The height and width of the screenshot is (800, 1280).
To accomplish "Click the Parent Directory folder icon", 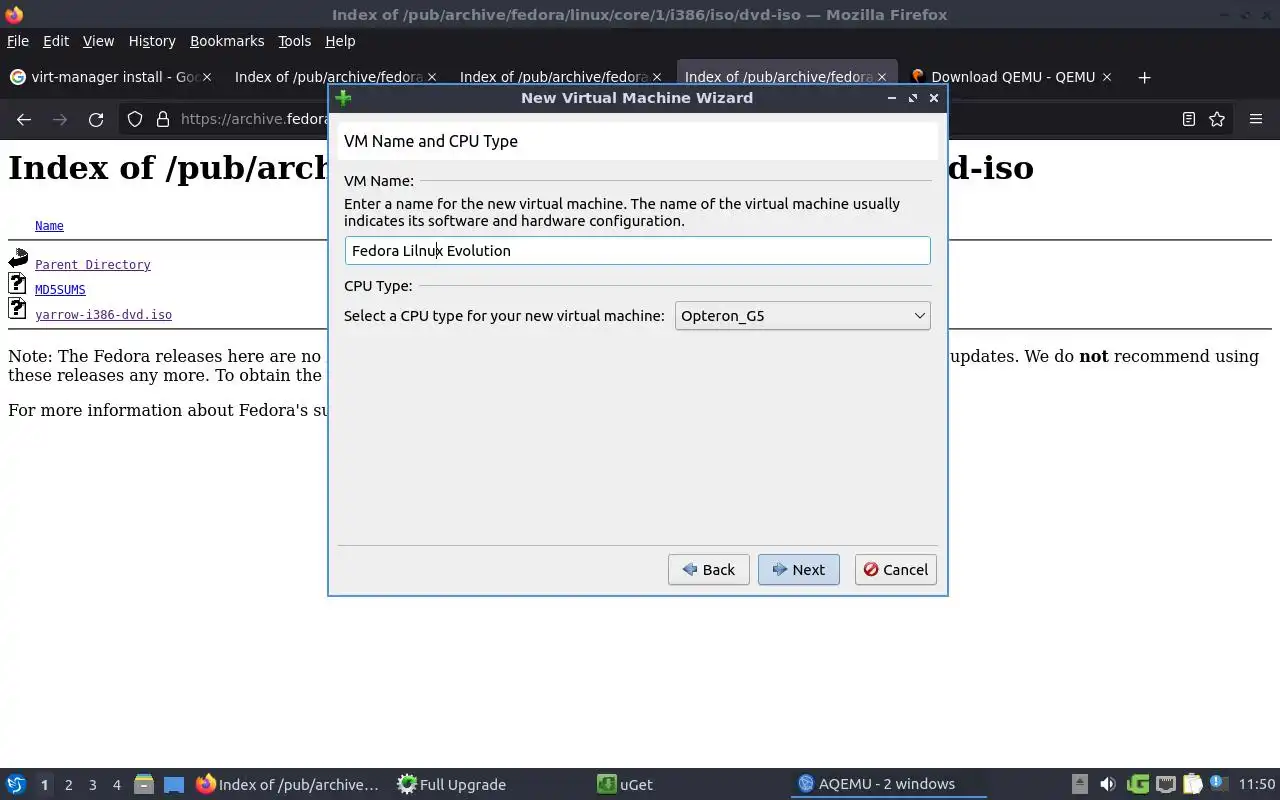I will (x=18, y=259).
